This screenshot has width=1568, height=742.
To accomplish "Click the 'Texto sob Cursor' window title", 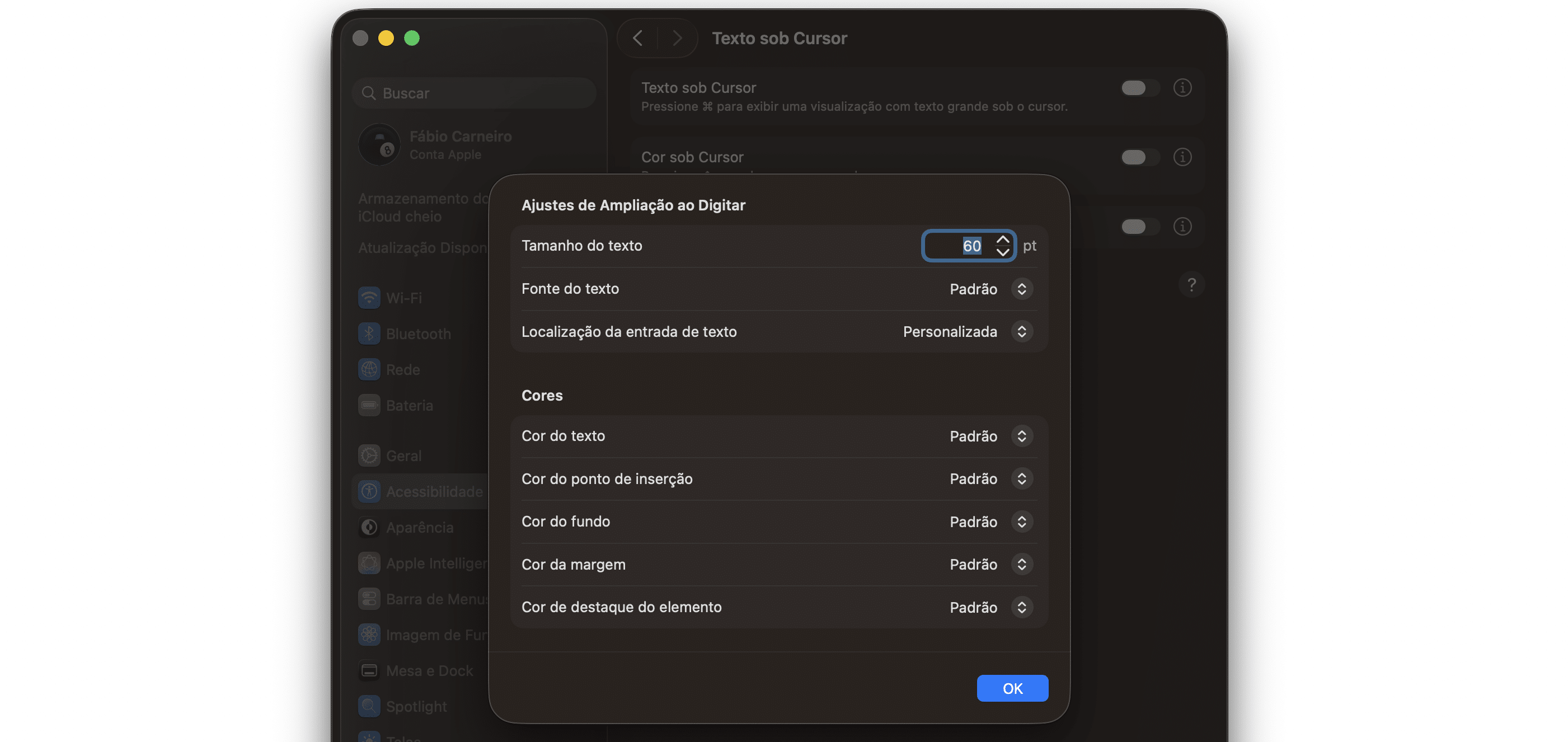I will (779, 39).
